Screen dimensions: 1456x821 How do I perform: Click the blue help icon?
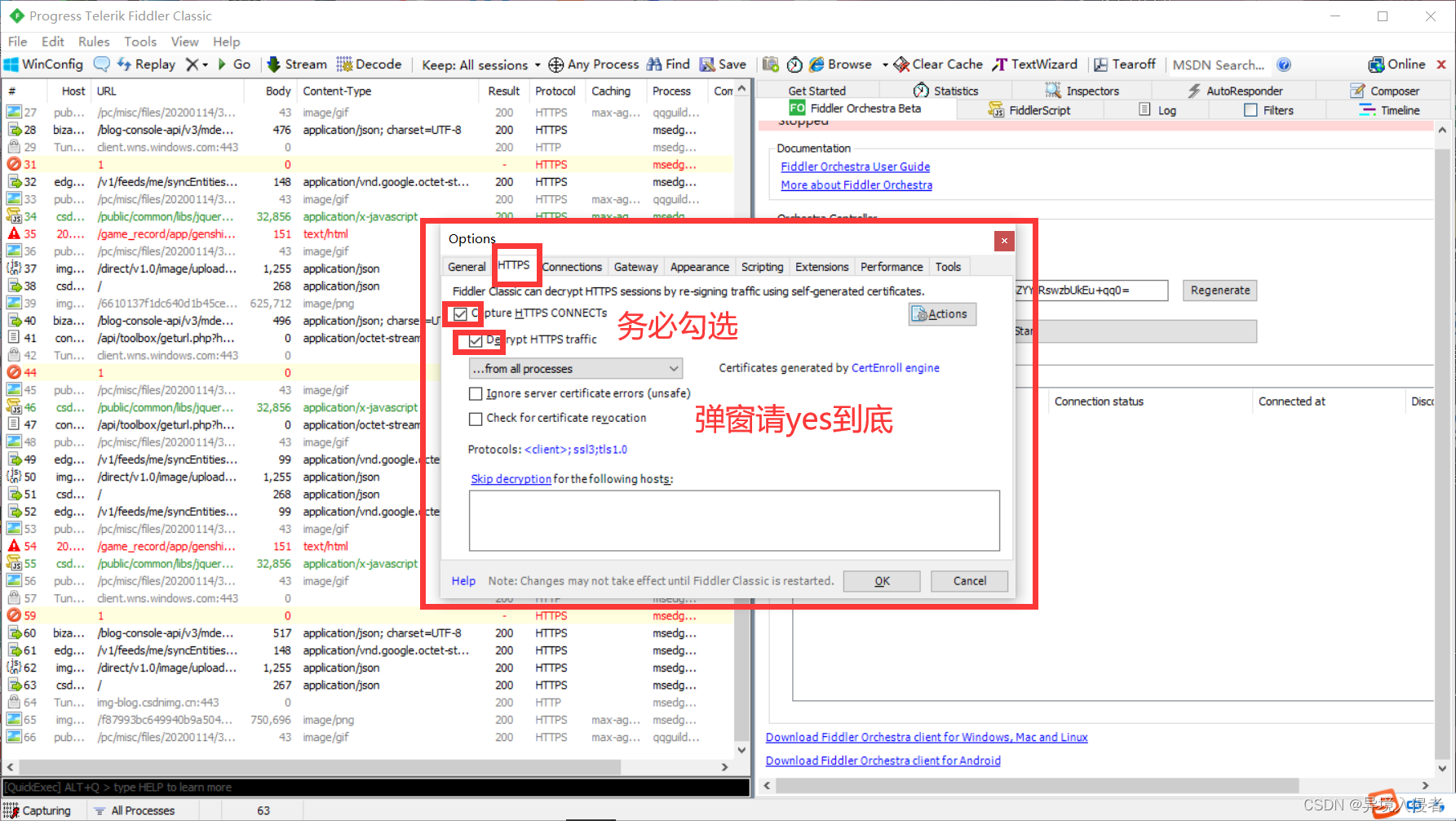[x=1284, y=64]
